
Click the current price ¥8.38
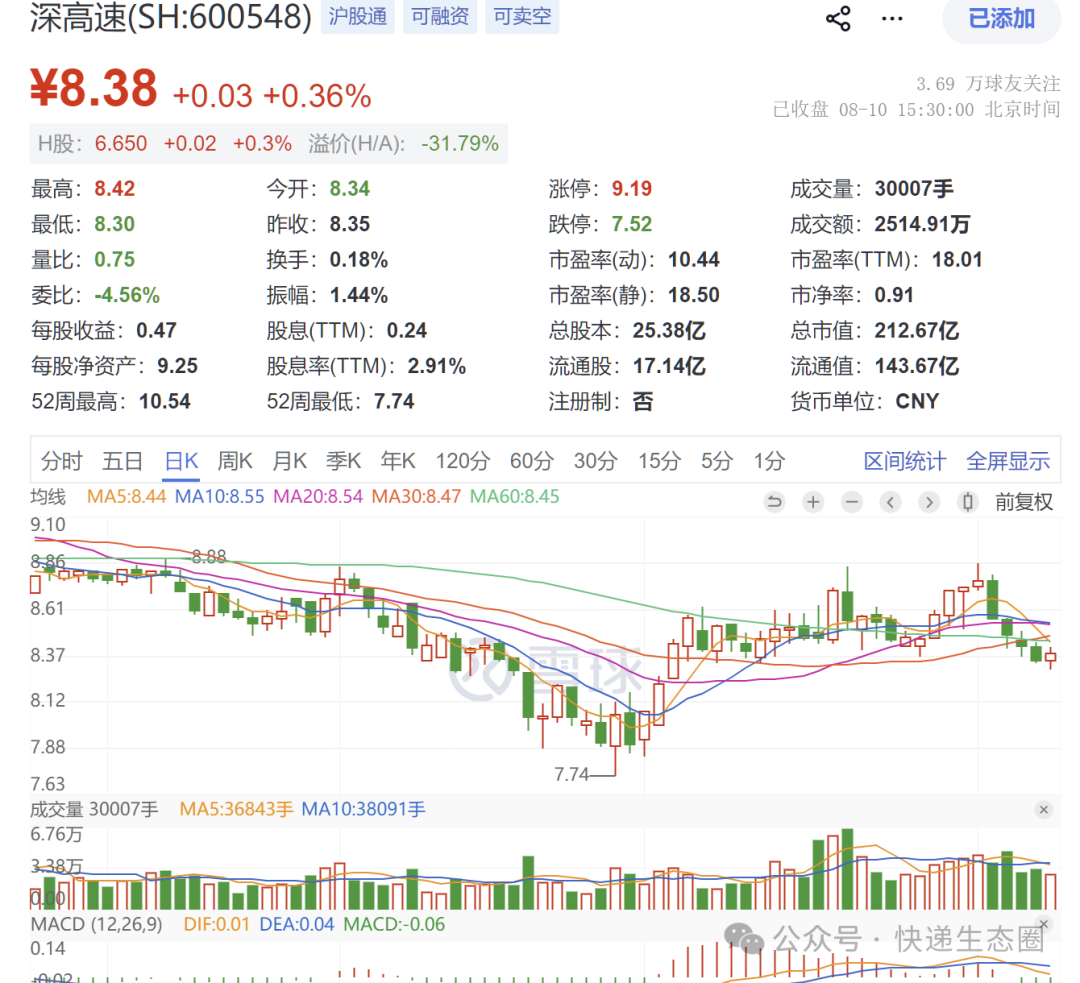tap(94, 88)
